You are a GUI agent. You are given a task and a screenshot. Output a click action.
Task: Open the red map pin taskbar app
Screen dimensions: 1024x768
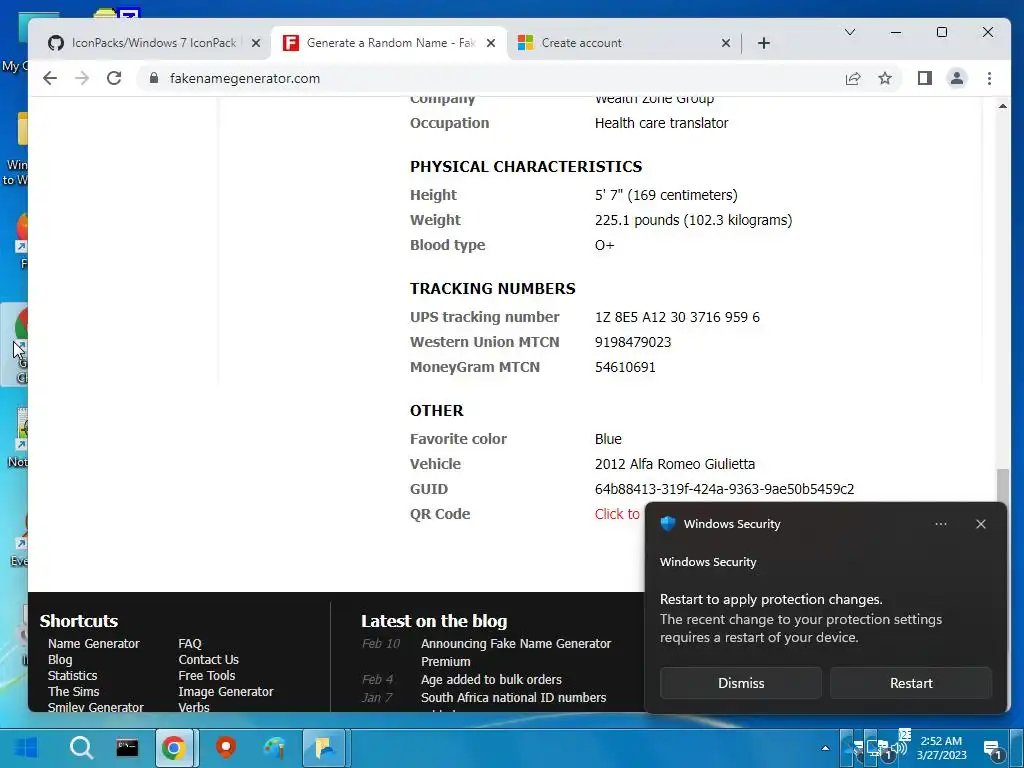point(226,747)
